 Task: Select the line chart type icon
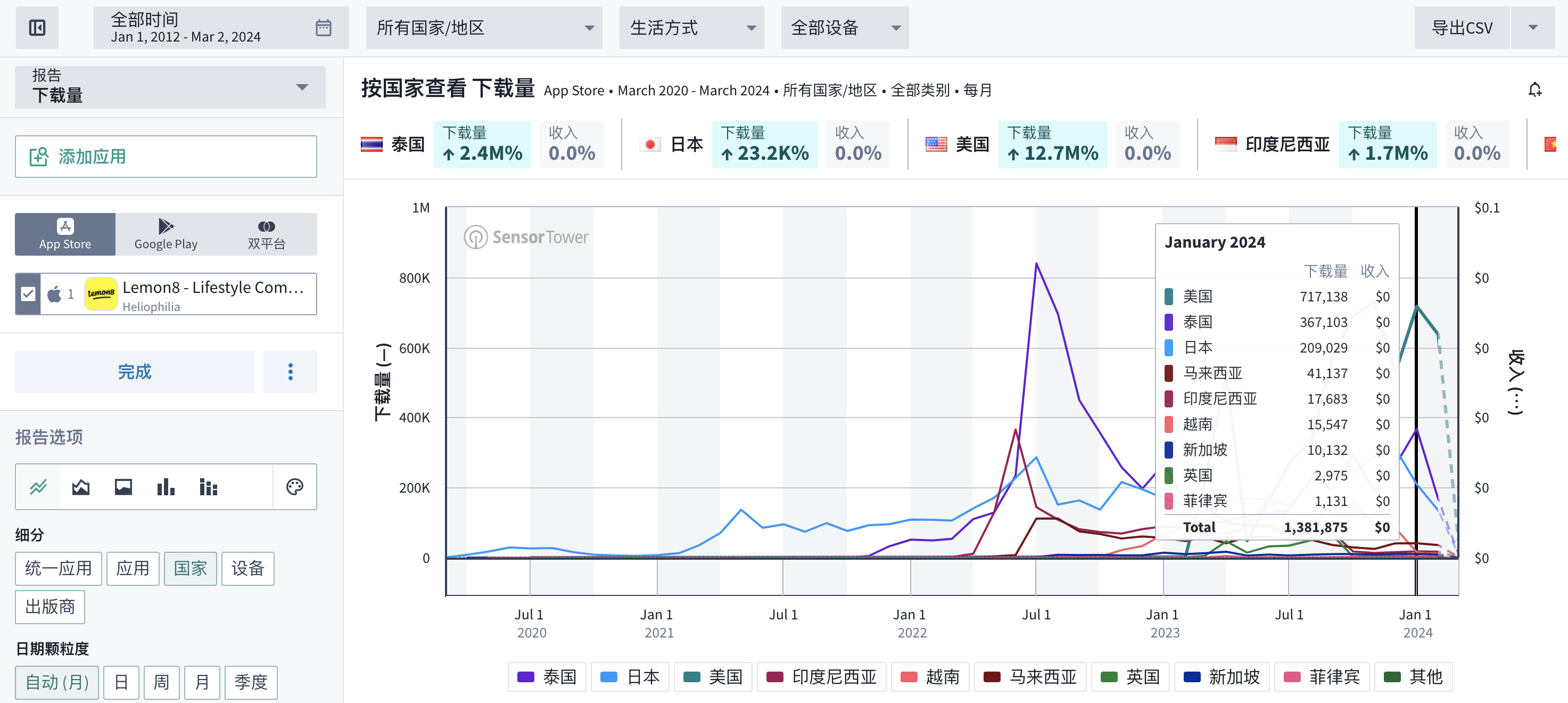coord(38,487)
